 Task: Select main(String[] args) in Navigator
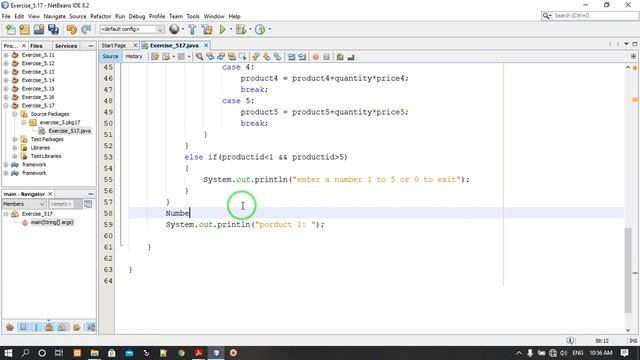52,222
